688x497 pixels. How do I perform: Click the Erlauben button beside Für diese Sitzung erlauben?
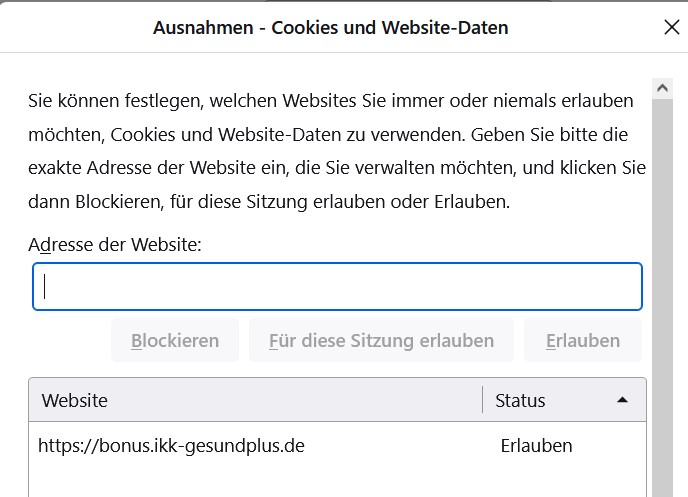pyautogui.click(x=583, y=341)
